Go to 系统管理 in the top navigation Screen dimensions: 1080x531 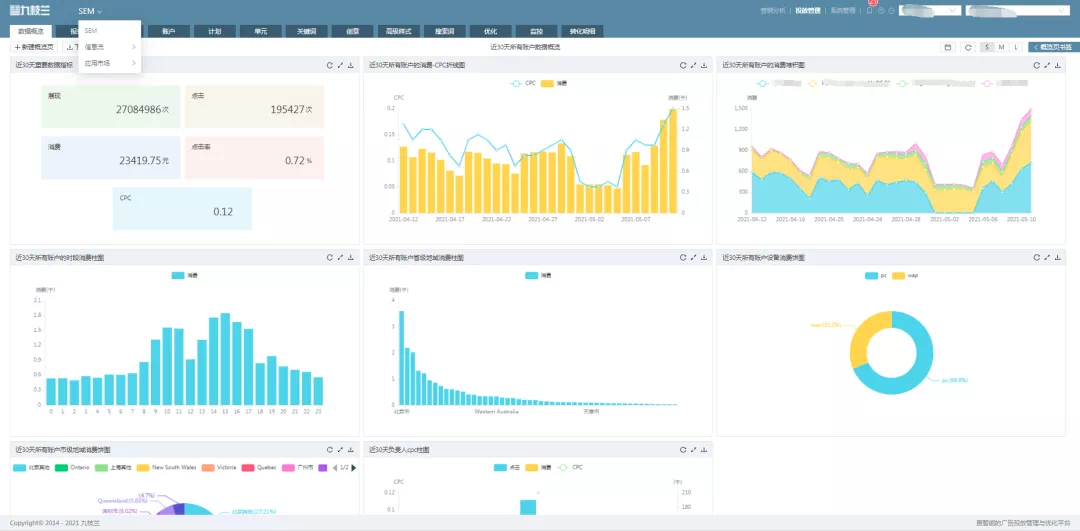(842, 10)
